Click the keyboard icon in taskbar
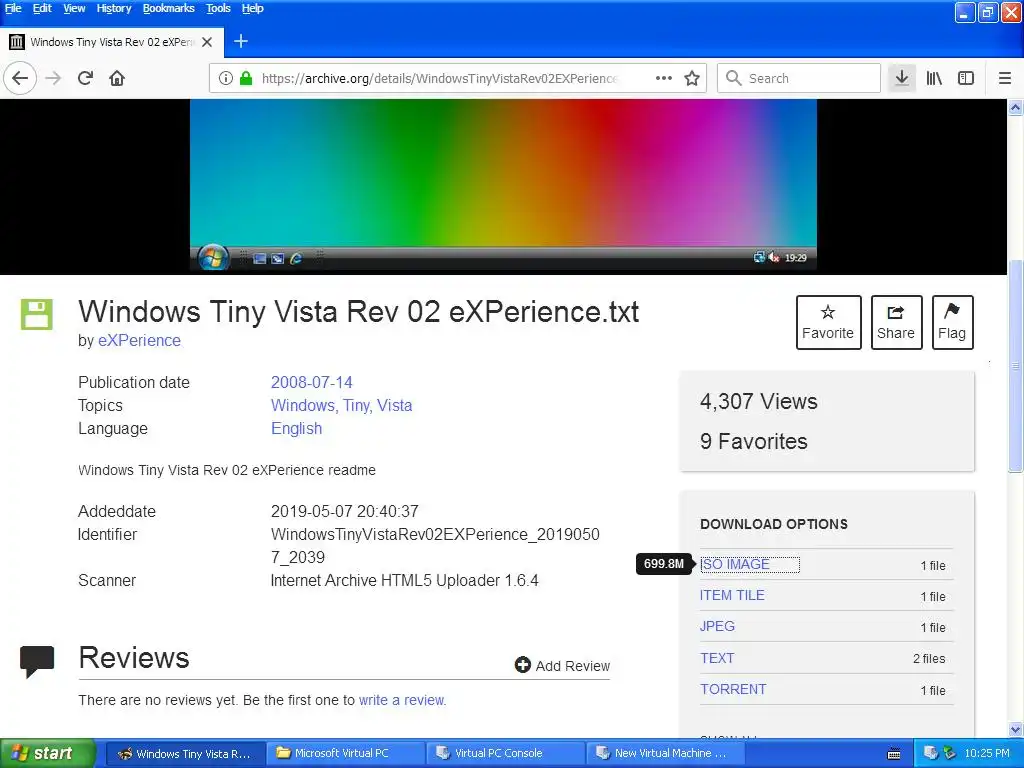The width and height of the screenshot is (1024, 768). point(894,754)
